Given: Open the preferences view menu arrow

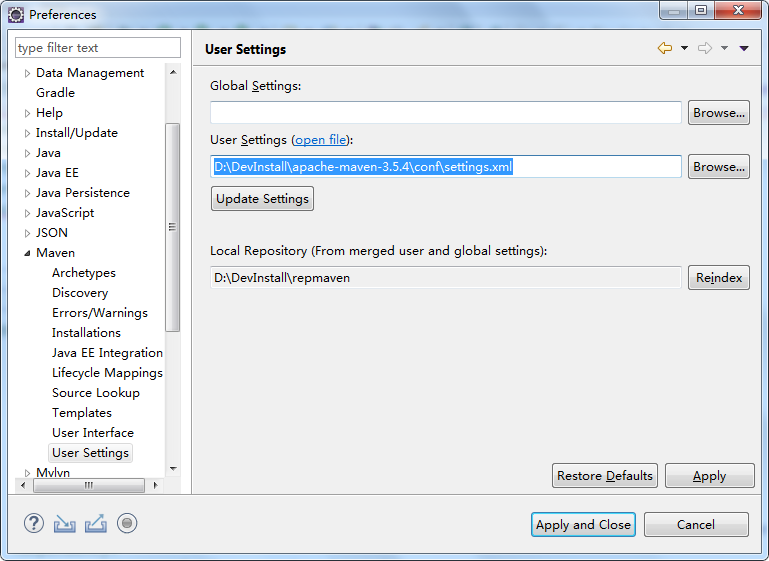Looking at the screenshot, I should (744, 48).
